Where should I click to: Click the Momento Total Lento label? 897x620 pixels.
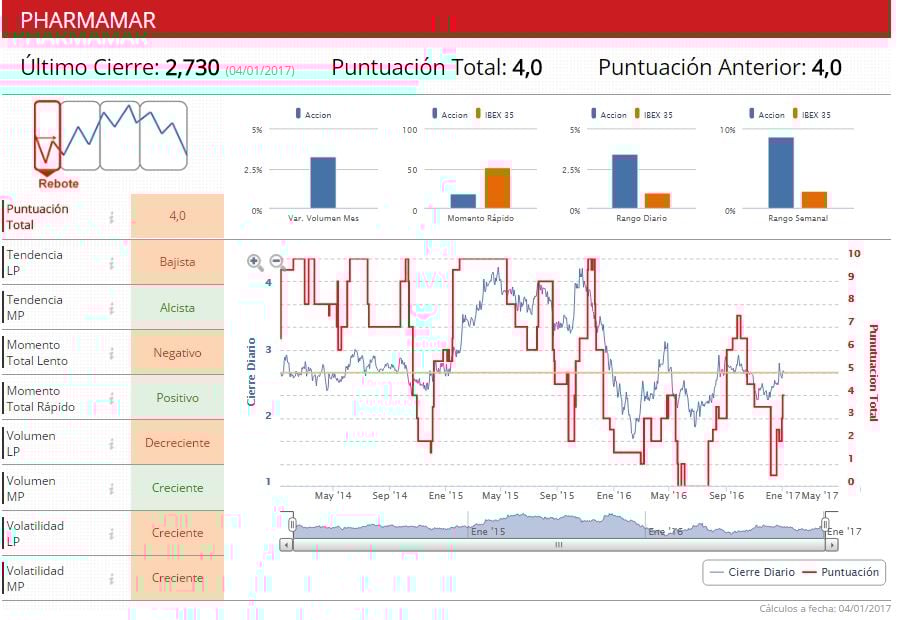click(x=37, y=353)
